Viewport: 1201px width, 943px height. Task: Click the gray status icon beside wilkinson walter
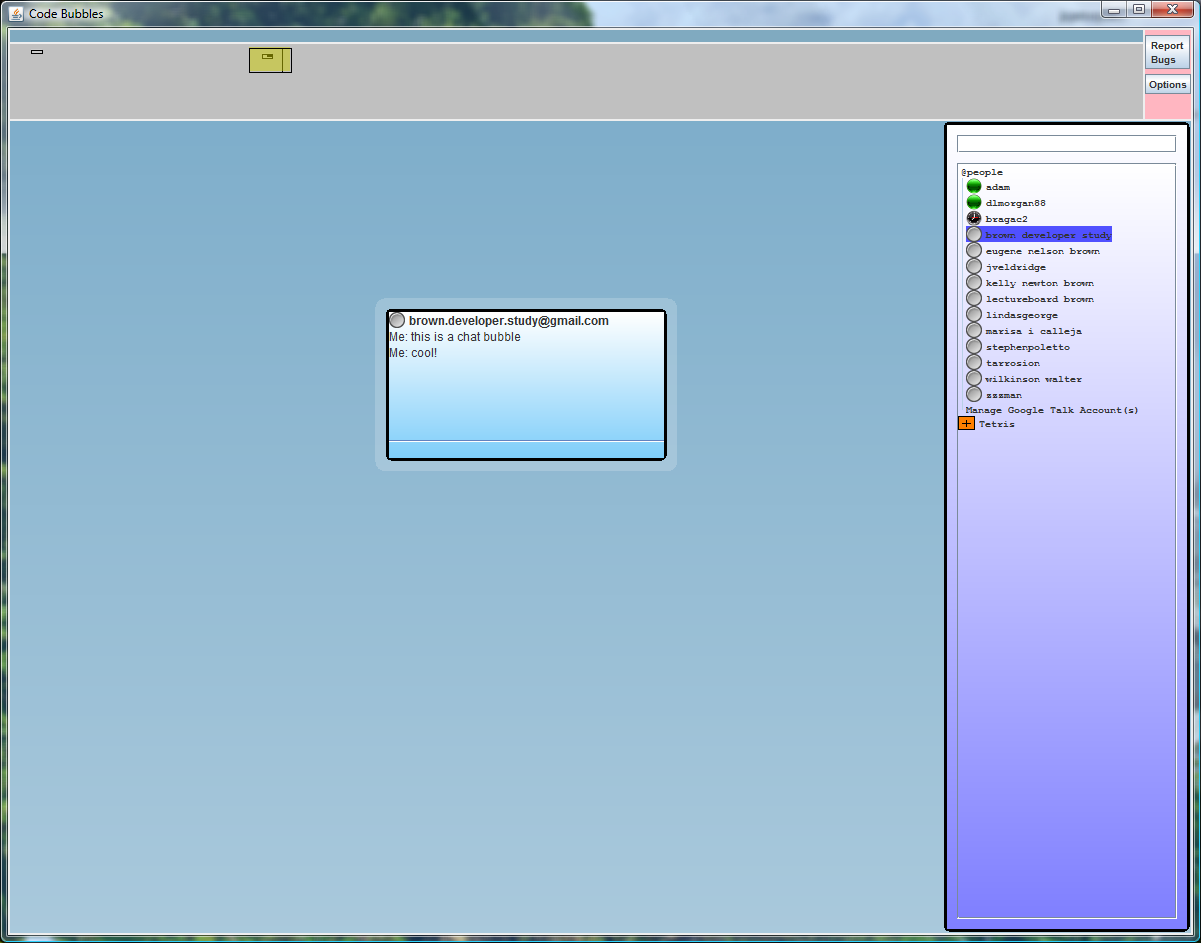point(974,379)
